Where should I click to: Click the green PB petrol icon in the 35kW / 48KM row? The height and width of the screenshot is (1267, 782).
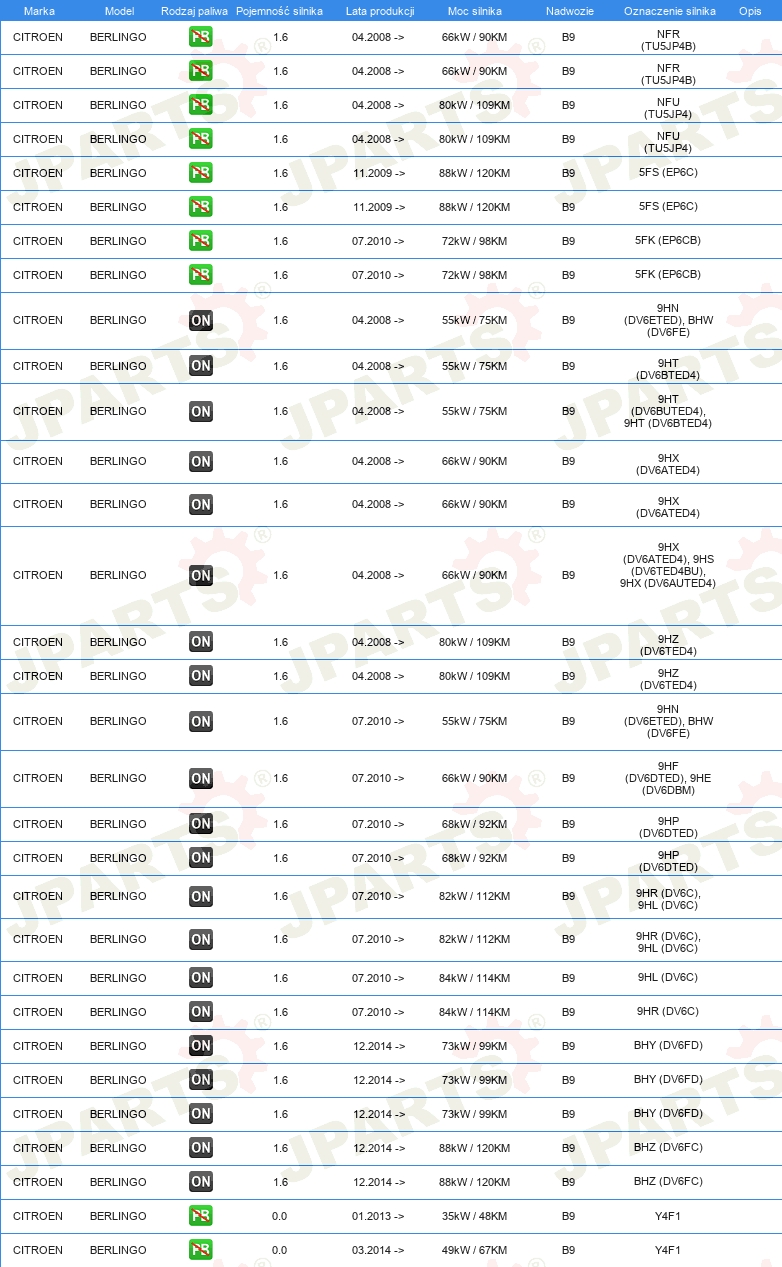click(201, 1216)
